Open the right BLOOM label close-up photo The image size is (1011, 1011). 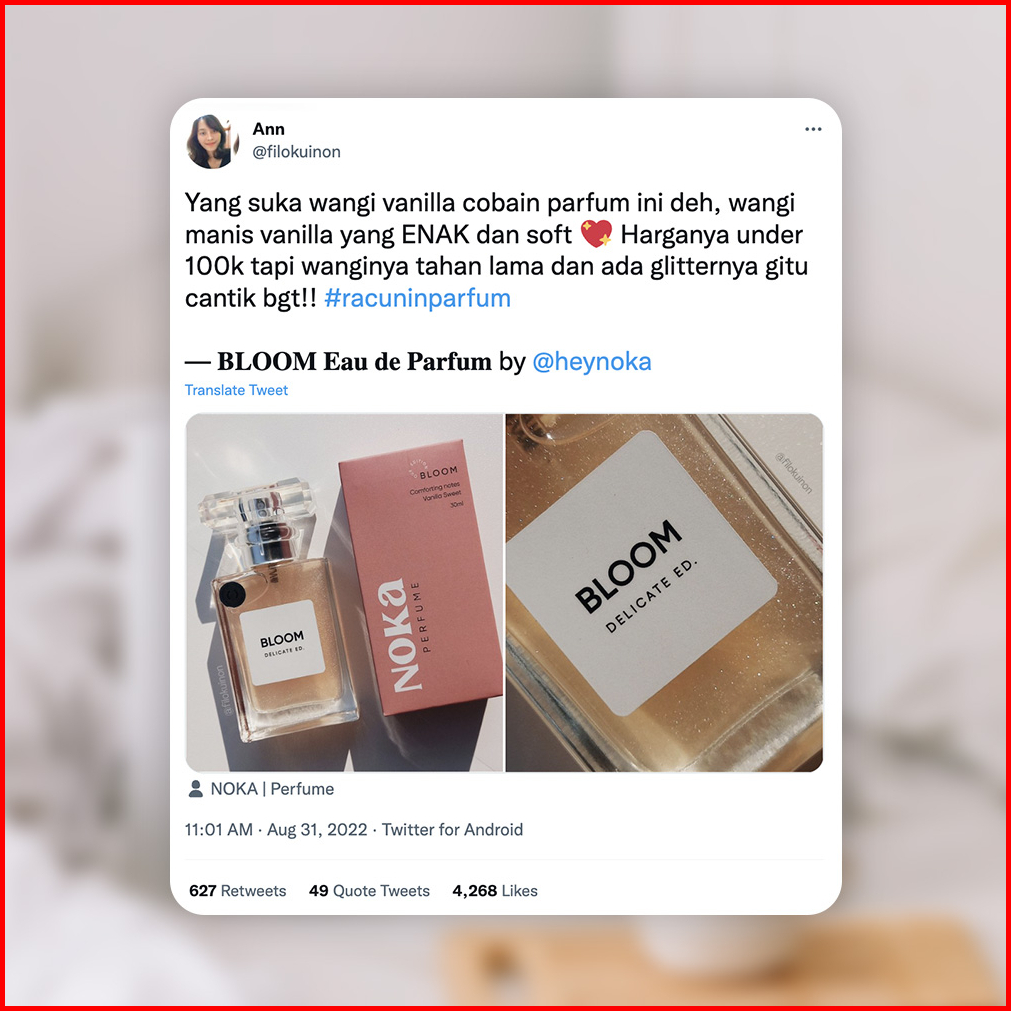[664, 593]
